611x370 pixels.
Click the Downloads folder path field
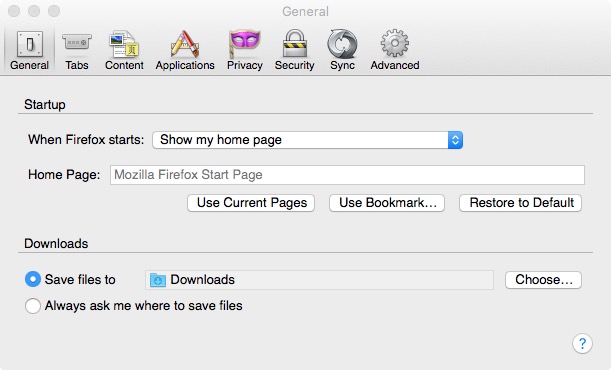pyautogui.click(x=319, y=280)
